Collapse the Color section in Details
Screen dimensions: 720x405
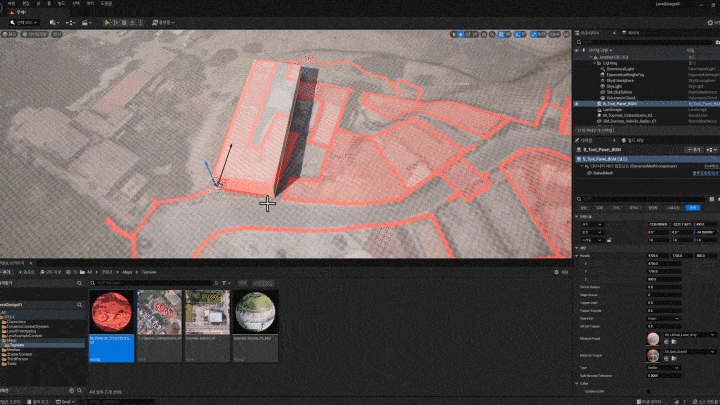tap(577, 383)
